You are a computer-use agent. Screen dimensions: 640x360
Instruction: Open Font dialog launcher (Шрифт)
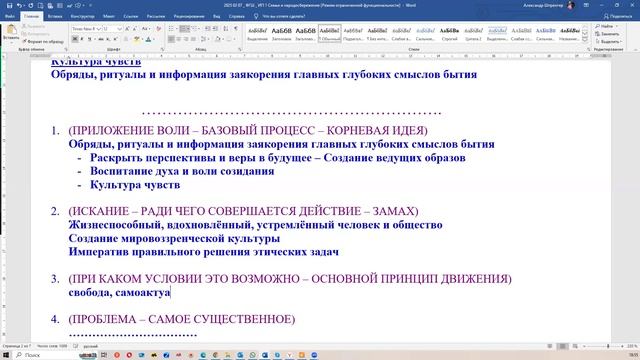click(x=162, y=49)
